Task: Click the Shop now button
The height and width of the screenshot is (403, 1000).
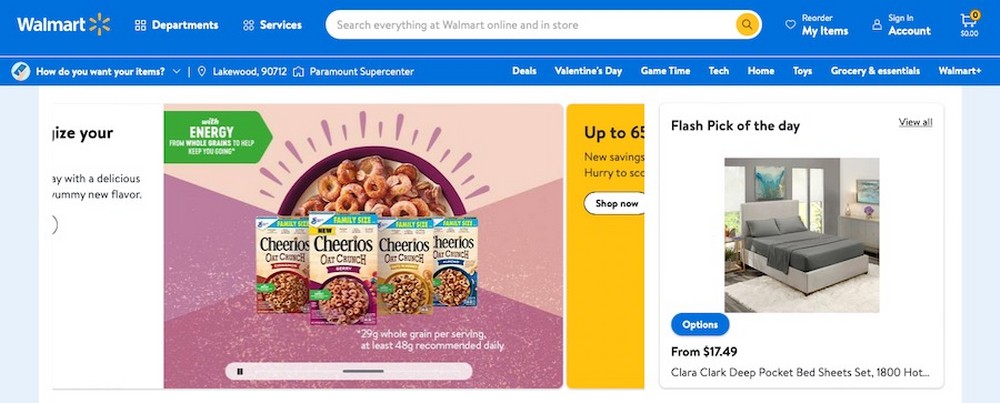Action: [616, 203]
